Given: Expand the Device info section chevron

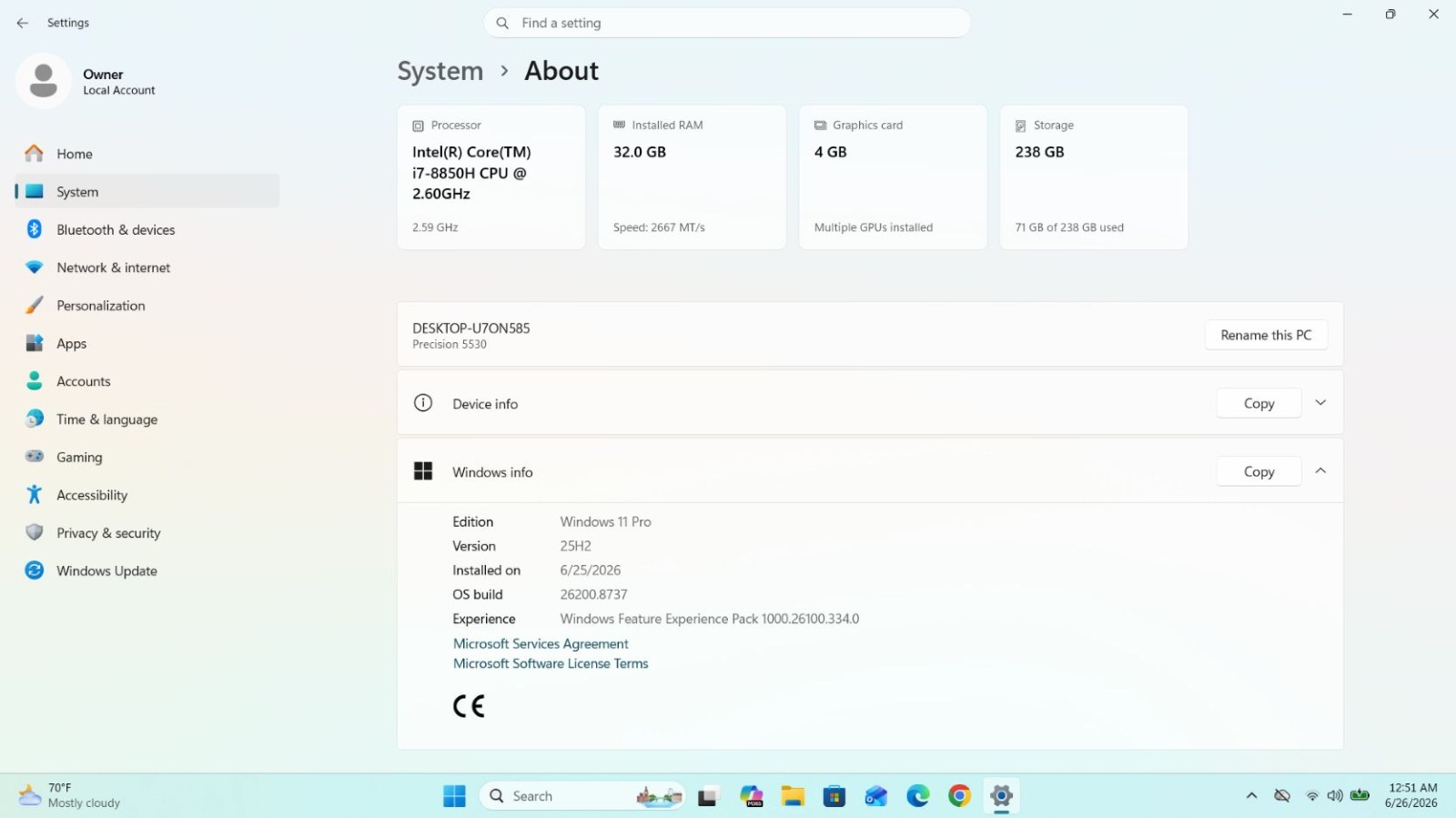Looking at the screenshot, I should point(1320,402).
